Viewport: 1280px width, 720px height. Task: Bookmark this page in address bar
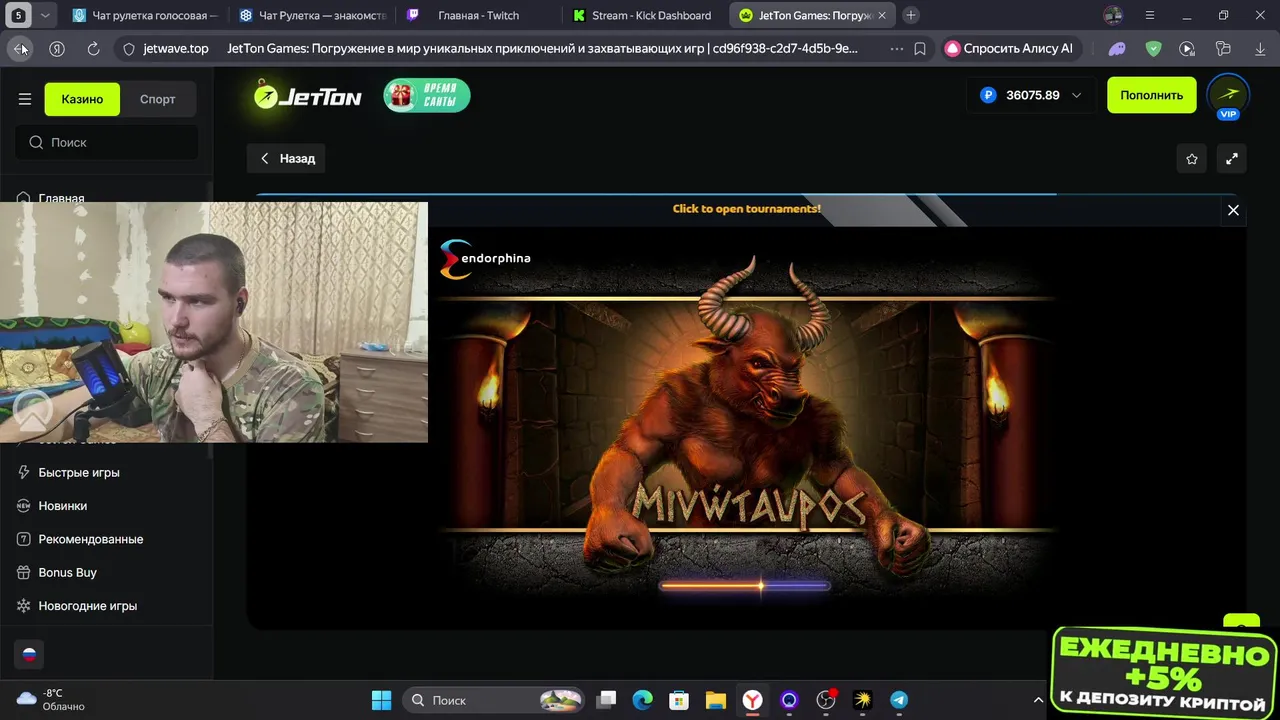click(920, 48)
